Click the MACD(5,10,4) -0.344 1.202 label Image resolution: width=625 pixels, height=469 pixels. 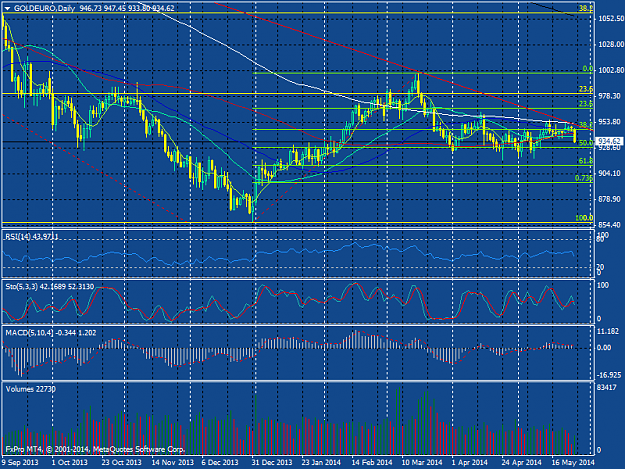tap(51, 333)
